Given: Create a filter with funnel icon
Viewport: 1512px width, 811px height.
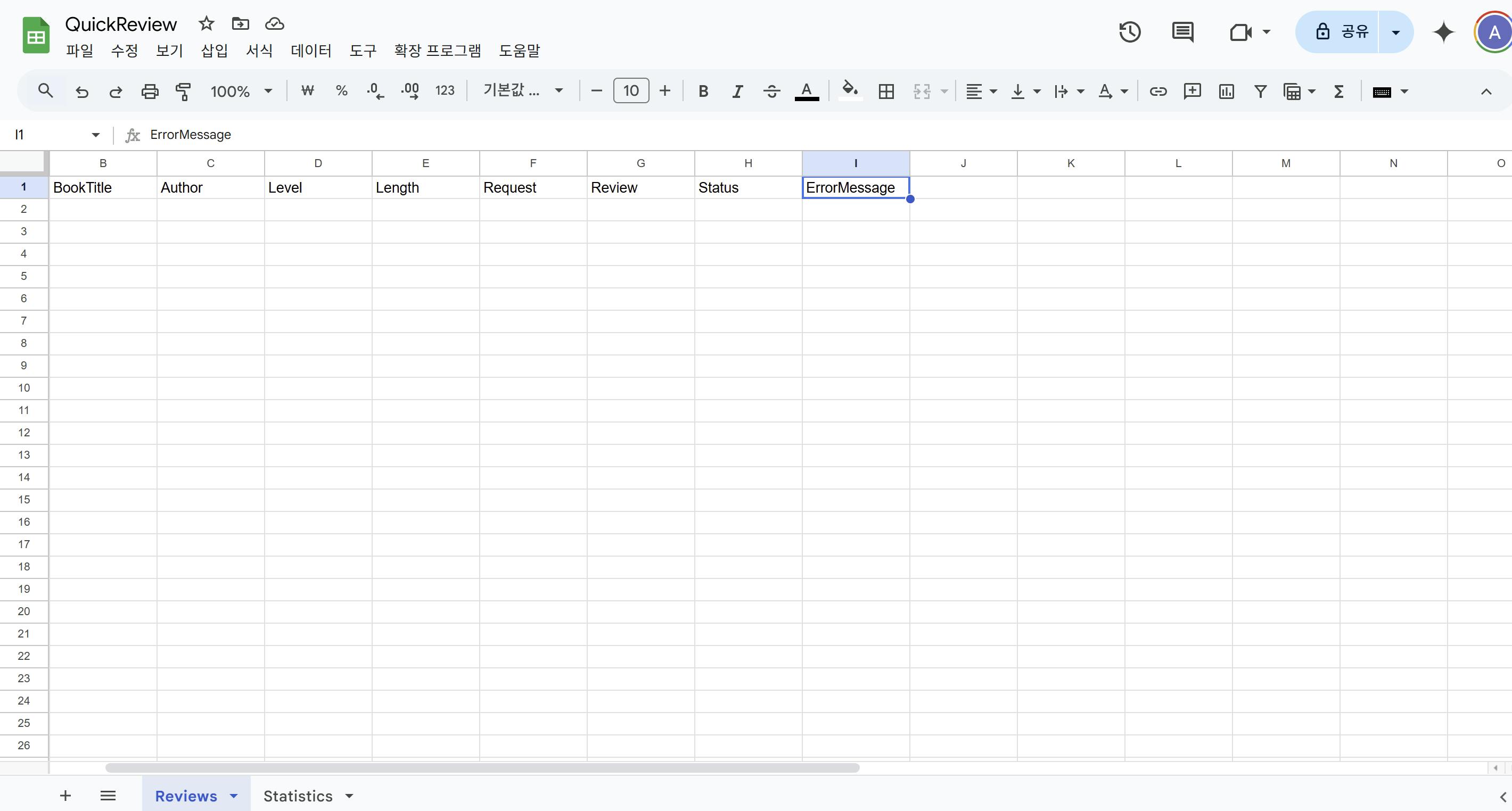Looking at the screenshot, I should click(x=1260, y=91).
